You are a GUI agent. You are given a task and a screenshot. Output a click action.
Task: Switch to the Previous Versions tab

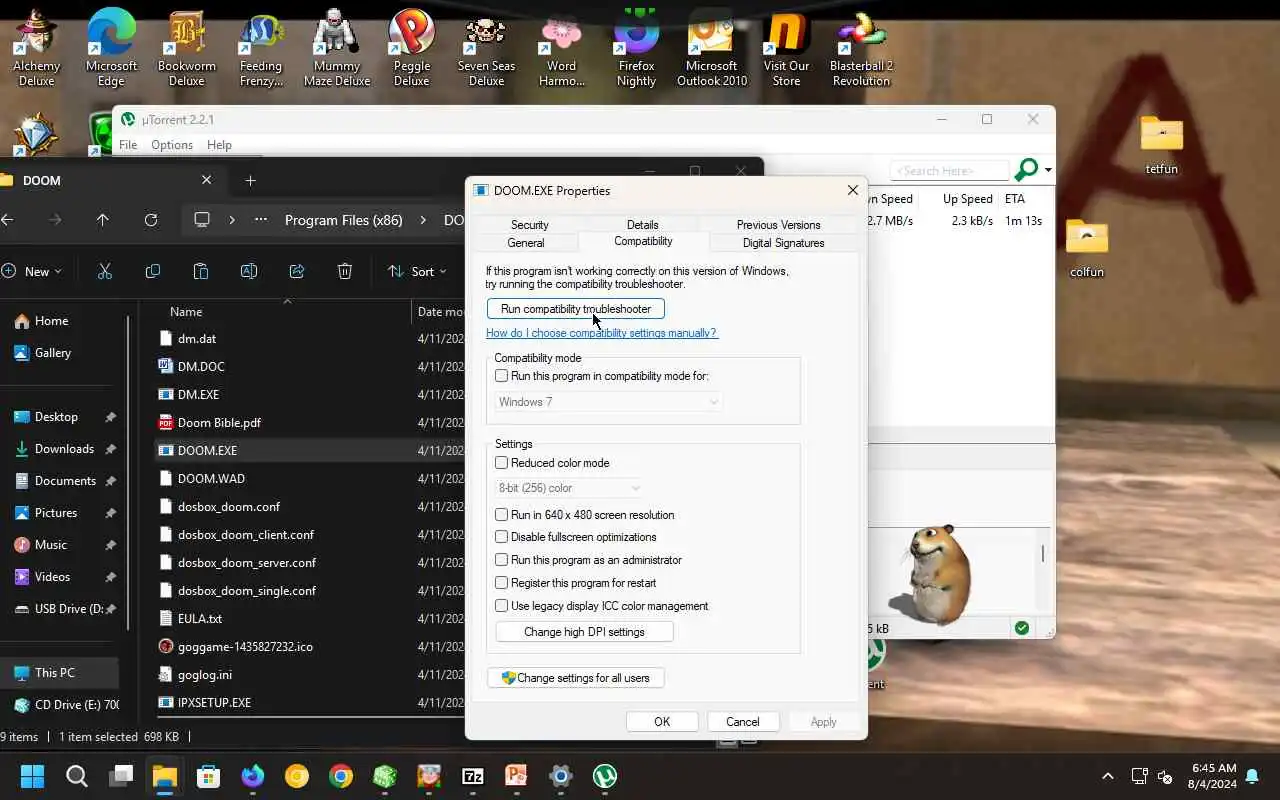tap(778, 225)
